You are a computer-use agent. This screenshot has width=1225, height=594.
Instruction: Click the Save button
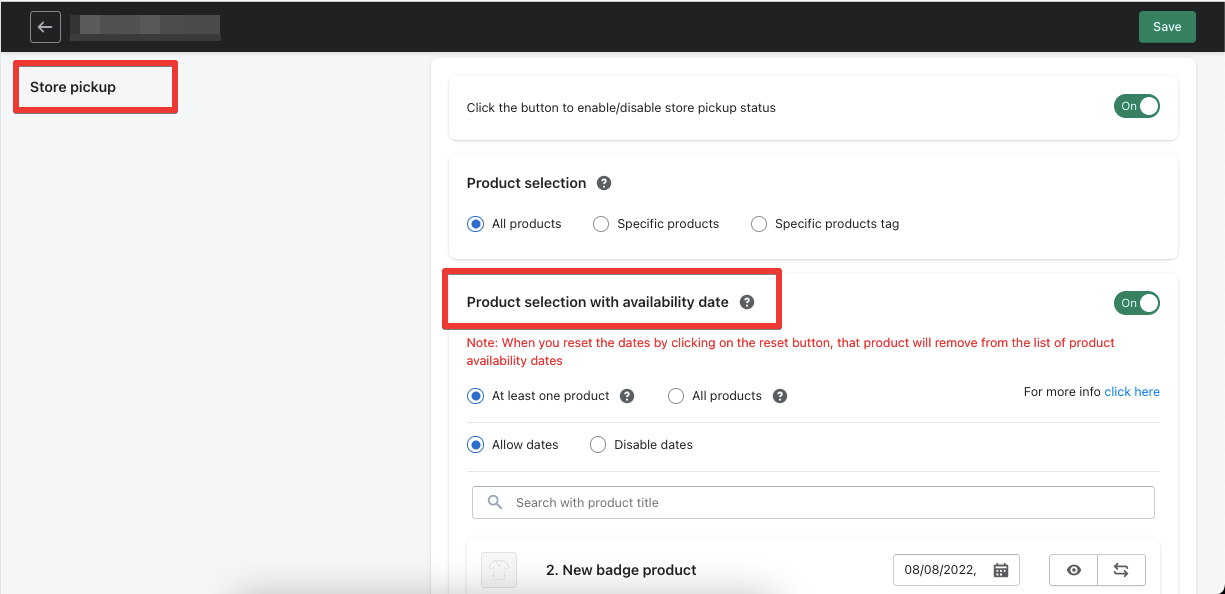click(1167, 27)
